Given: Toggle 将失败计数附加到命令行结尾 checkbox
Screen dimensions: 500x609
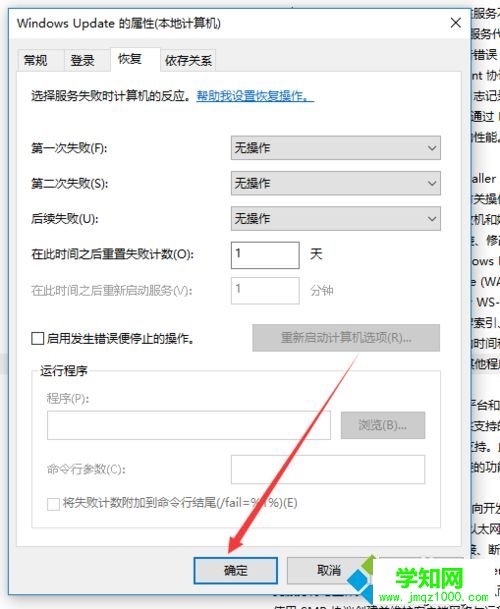Looking at the screenshot, I should [x=53, y=504].
